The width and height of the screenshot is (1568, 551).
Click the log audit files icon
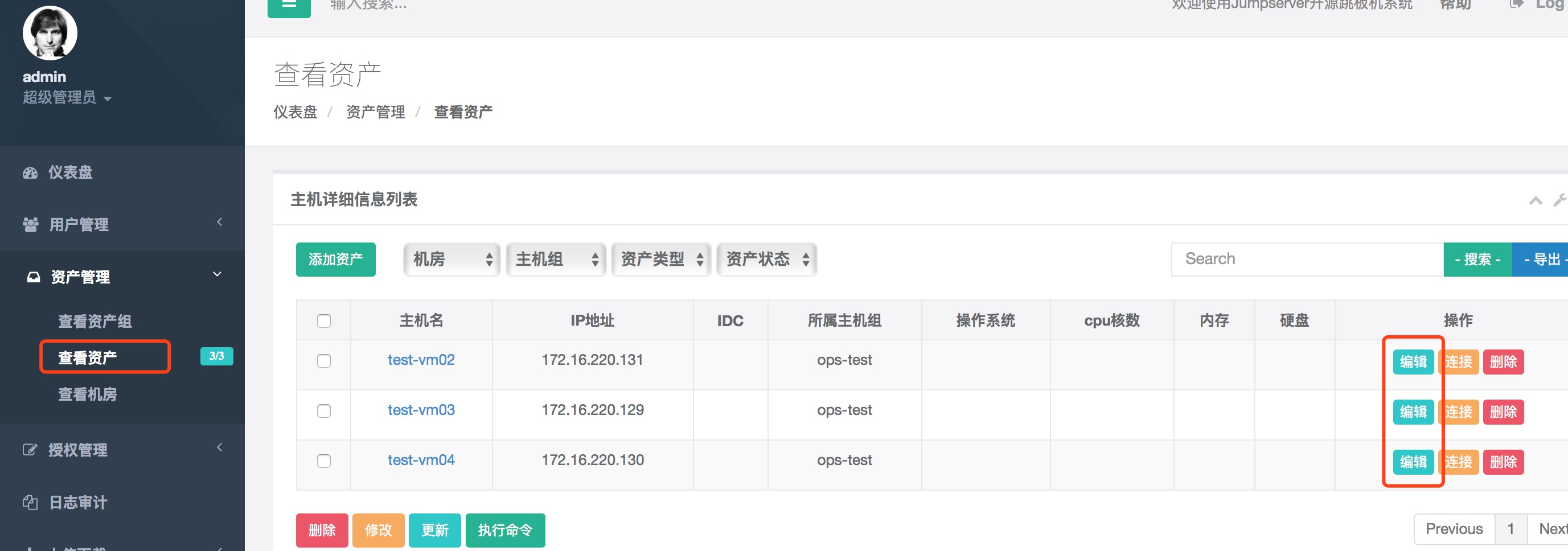pyautogui.click(x=30, y=502)
